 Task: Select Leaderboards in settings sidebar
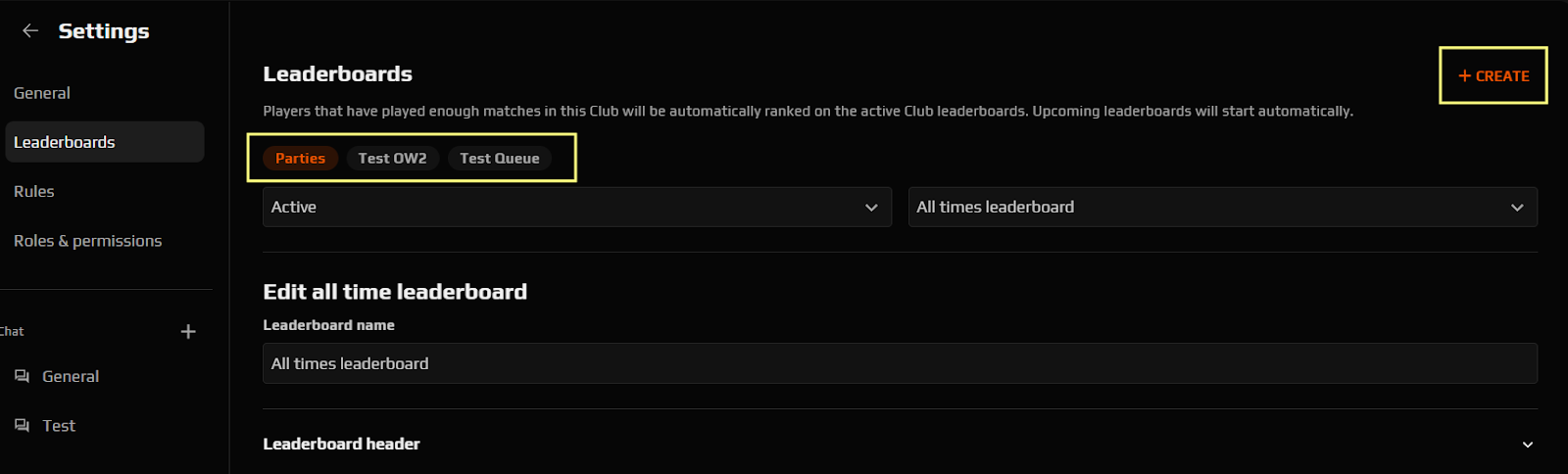[x=105, y=142]
